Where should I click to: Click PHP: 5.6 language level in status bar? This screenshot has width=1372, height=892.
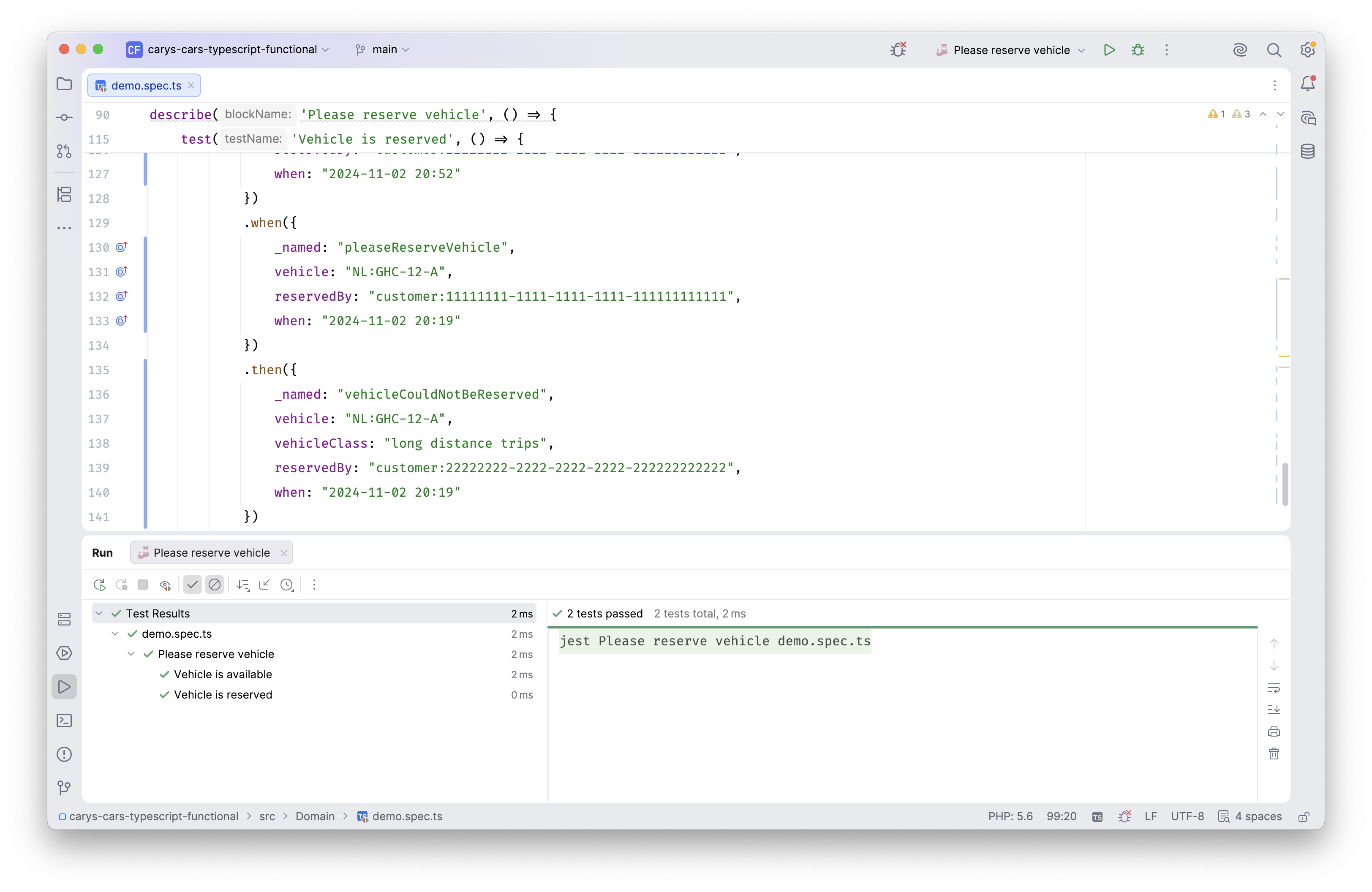(x=1010, y=816)
